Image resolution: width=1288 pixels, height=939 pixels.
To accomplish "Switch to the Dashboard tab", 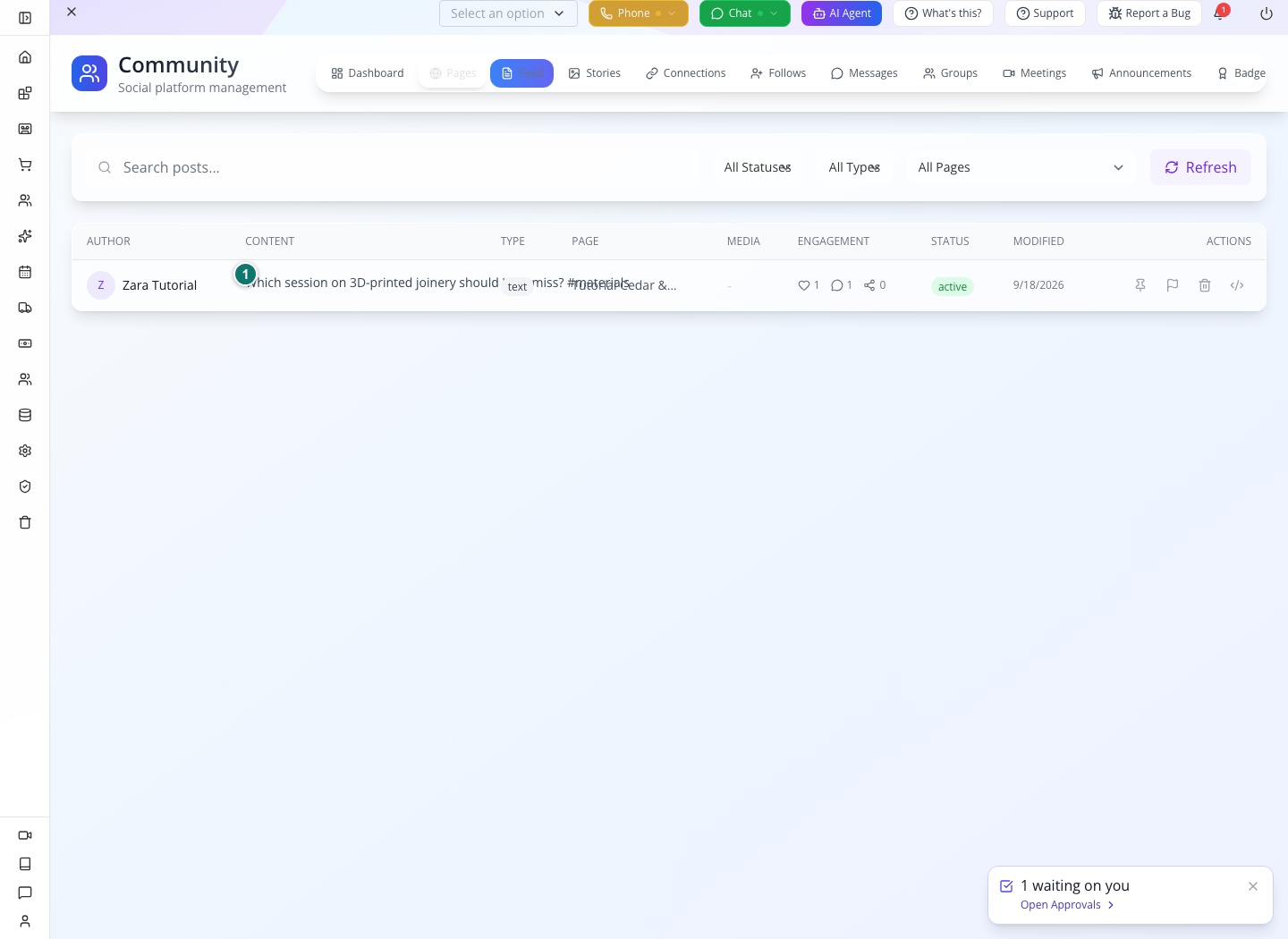I will pos(368,73).
